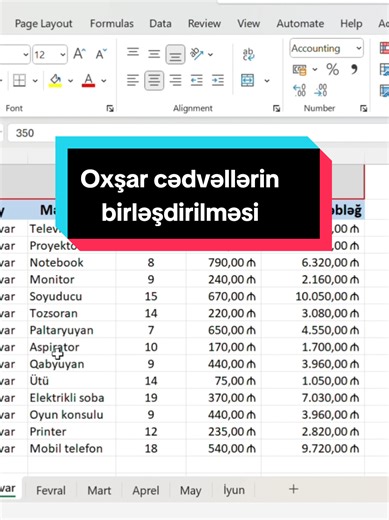Image resolution: width=389 pixels, height=520 pixels.
Task: Open the Help tab
Action: point(351,24)
